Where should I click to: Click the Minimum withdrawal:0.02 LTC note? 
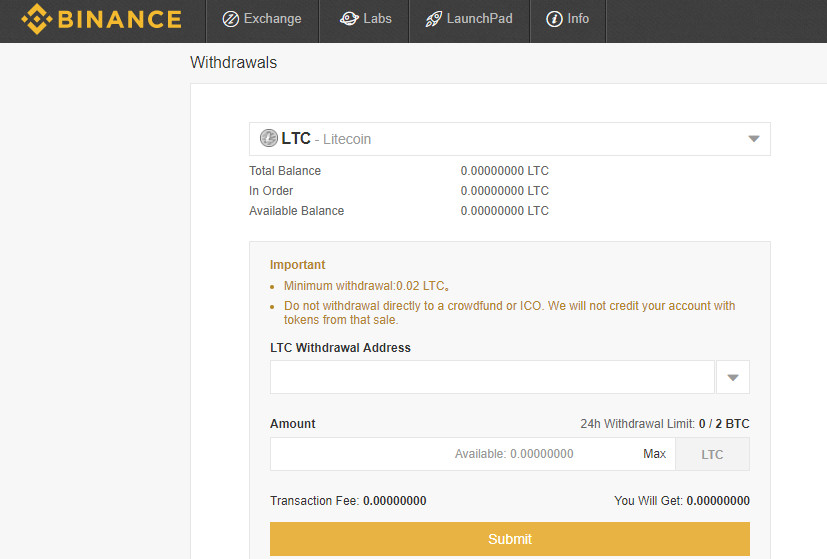[367, 286]
